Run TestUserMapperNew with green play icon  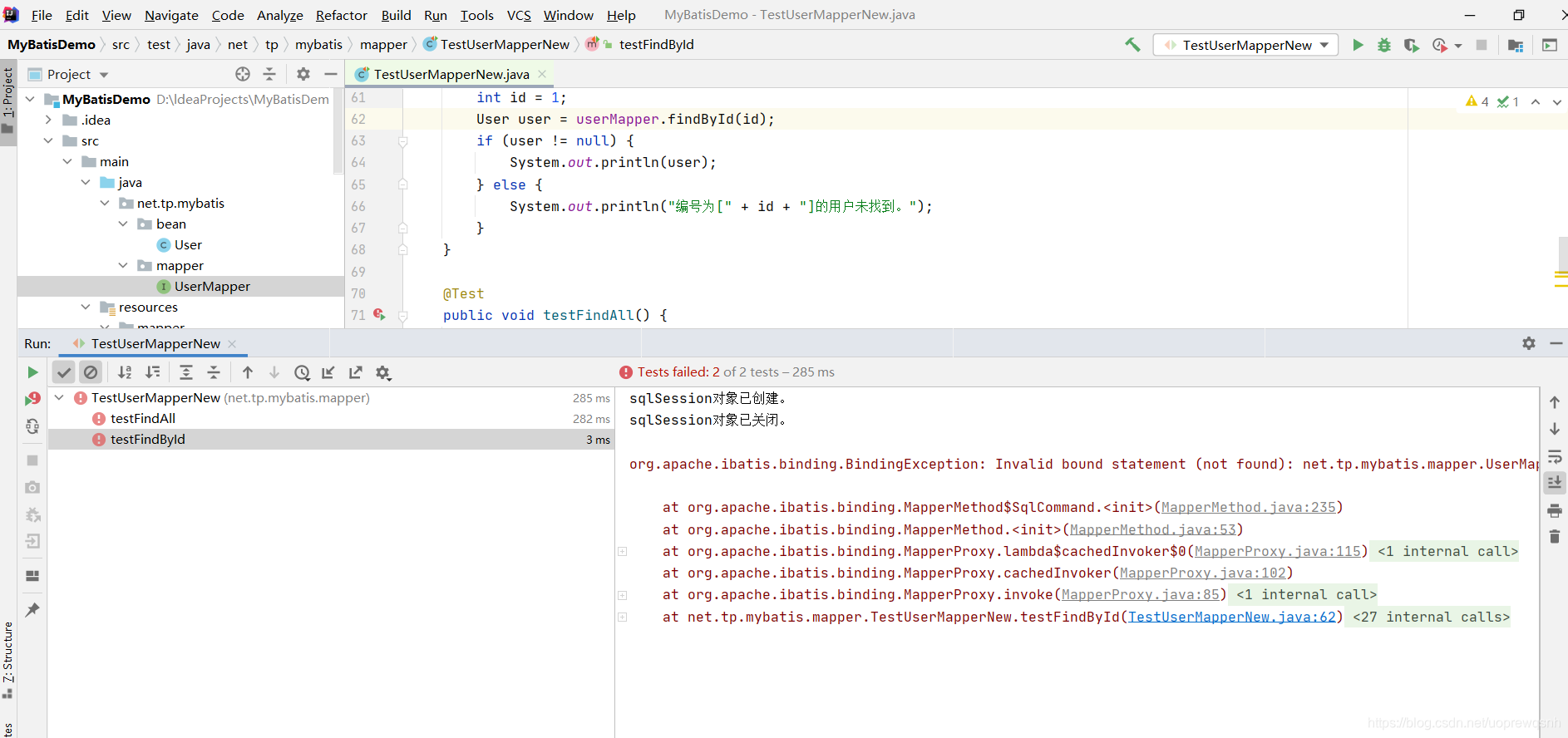pos(1358,45)
